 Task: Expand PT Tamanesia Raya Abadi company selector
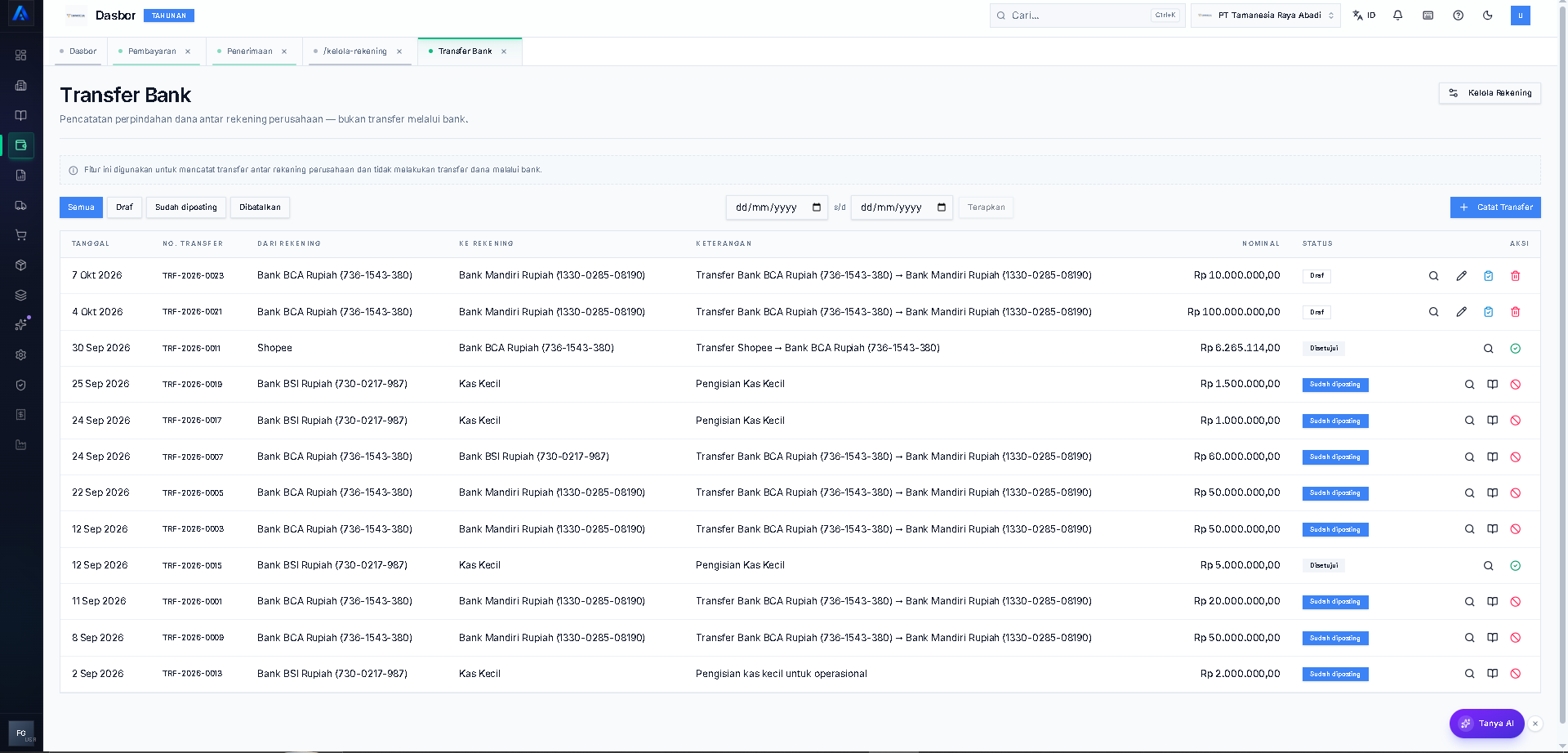coord(1265,16)
